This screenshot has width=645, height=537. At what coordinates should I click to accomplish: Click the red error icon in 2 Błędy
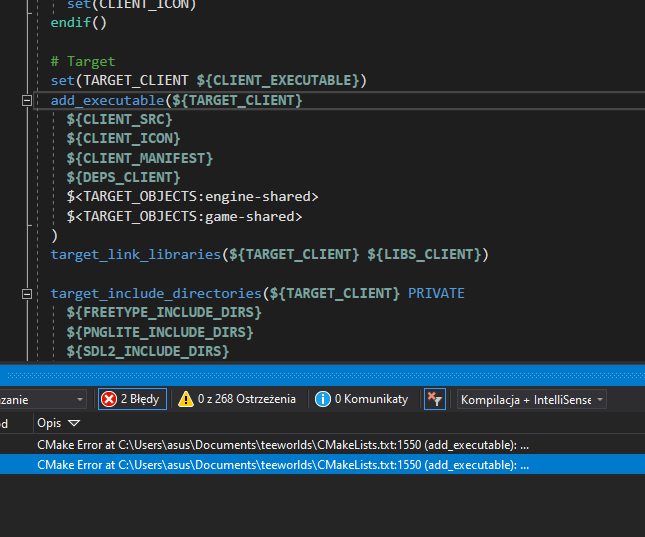tap(109, 399)
